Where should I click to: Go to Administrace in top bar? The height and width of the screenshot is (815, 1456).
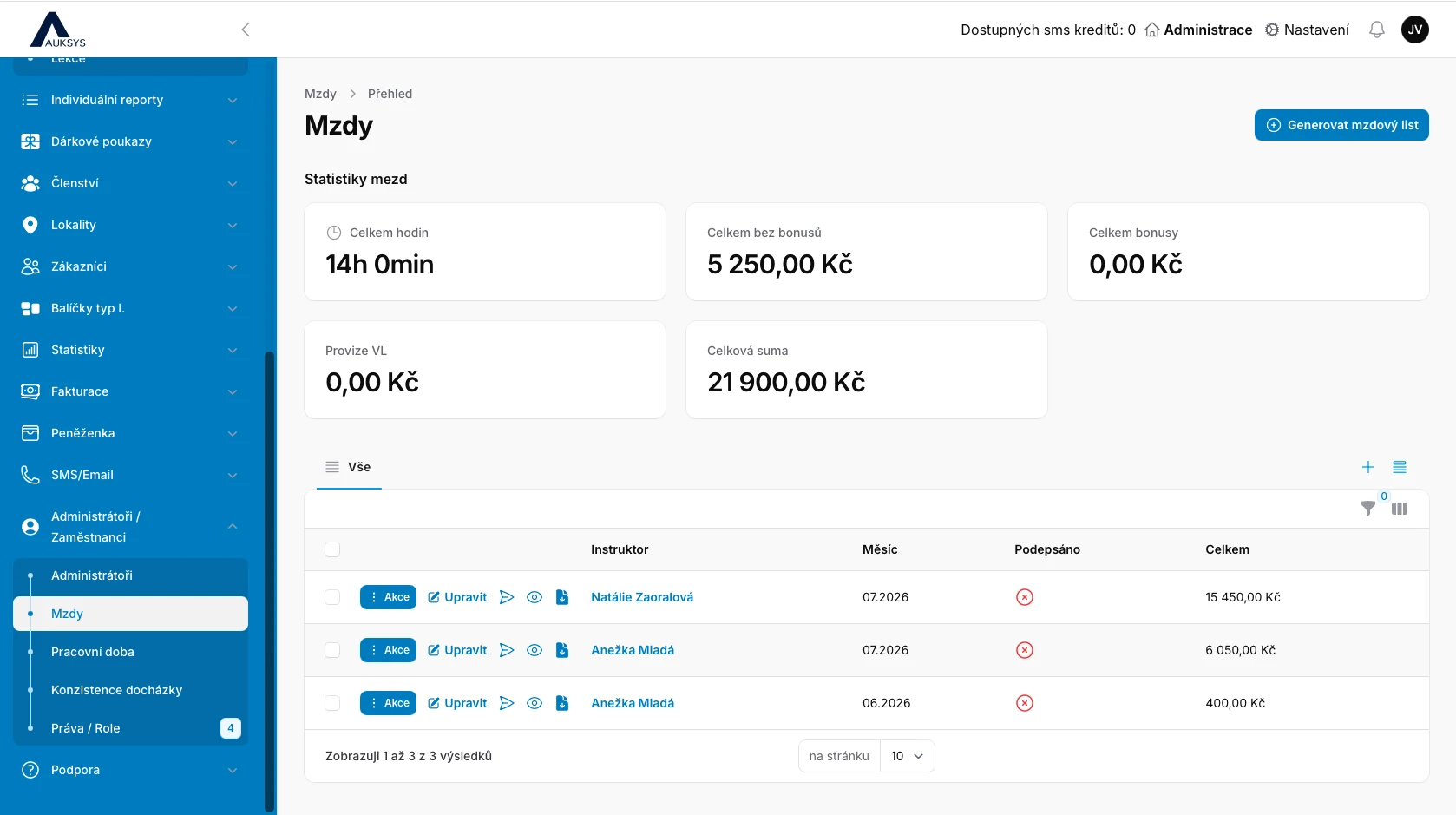[x=1198, y=30]
